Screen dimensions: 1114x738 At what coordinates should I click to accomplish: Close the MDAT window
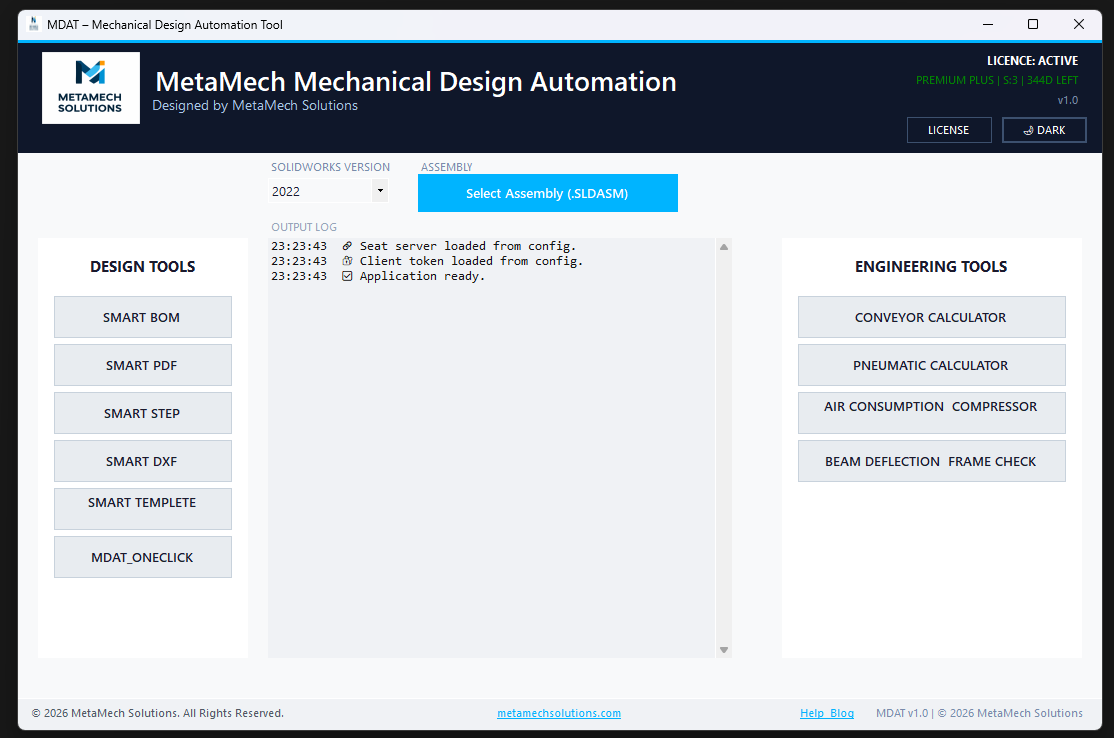point(1078,24)
